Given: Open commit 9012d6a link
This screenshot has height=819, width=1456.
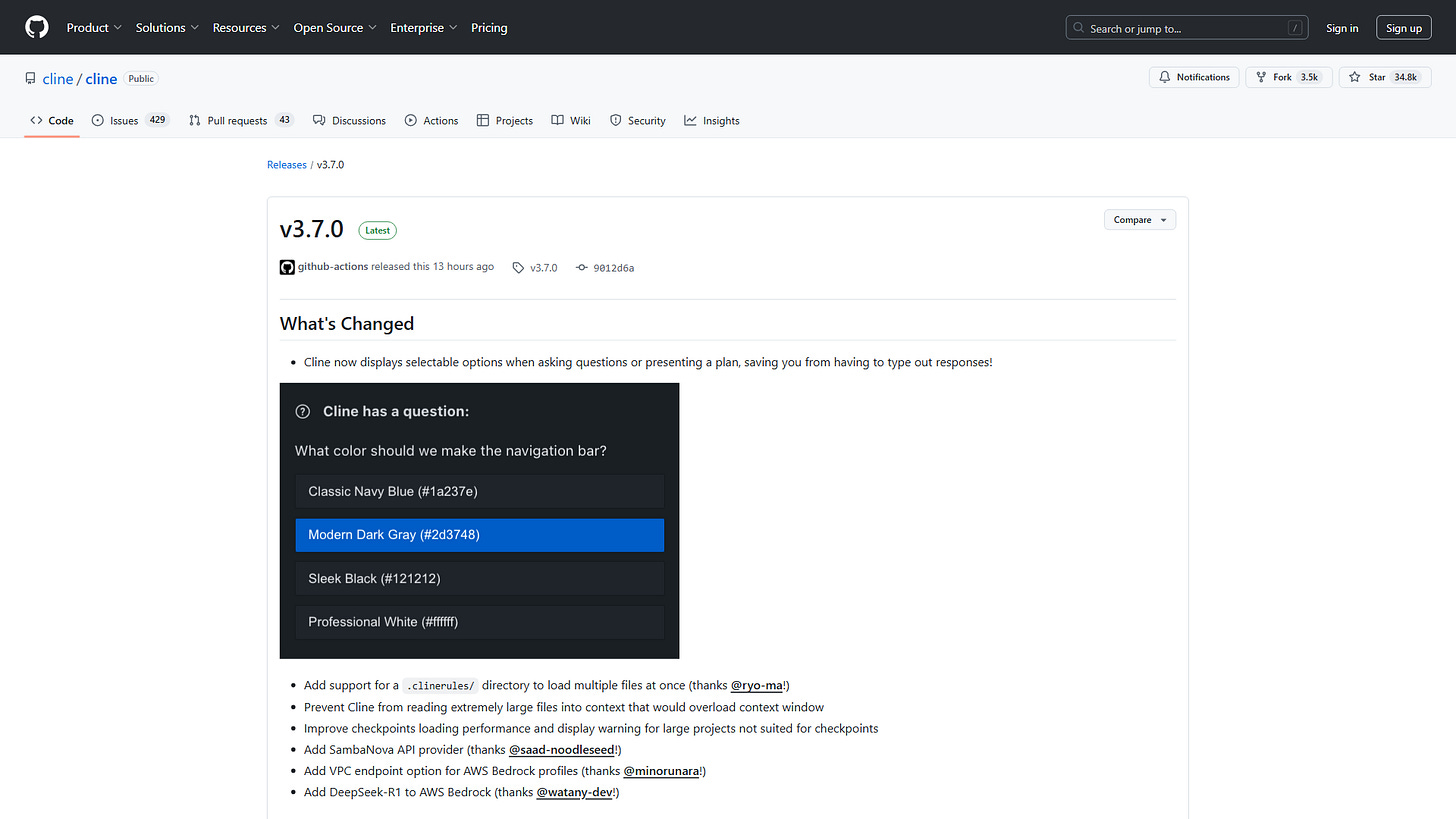Looking at the screenshot, I should 613,268.
